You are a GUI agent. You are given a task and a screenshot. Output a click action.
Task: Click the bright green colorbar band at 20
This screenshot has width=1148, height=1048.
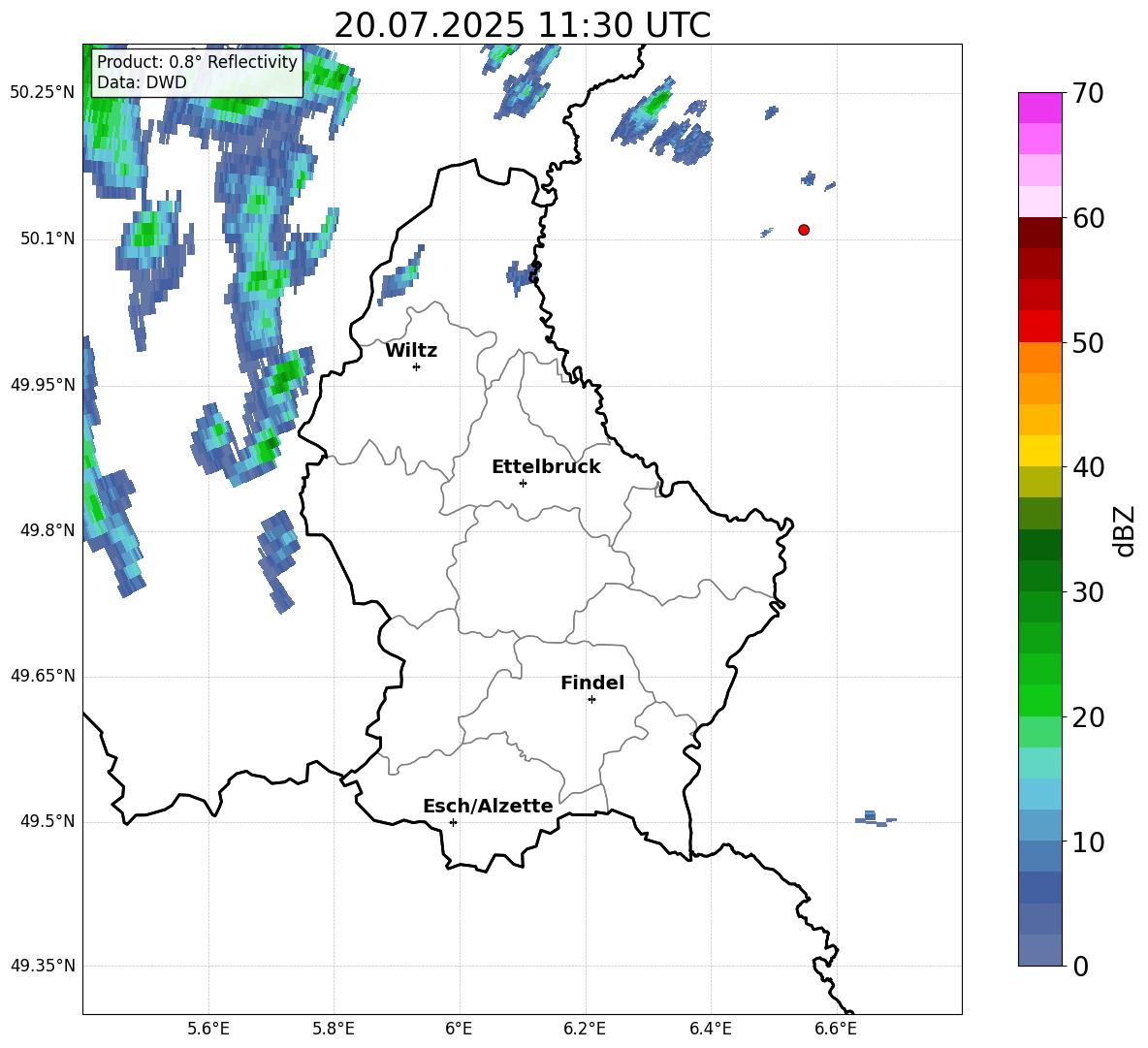click(1039, 700)
